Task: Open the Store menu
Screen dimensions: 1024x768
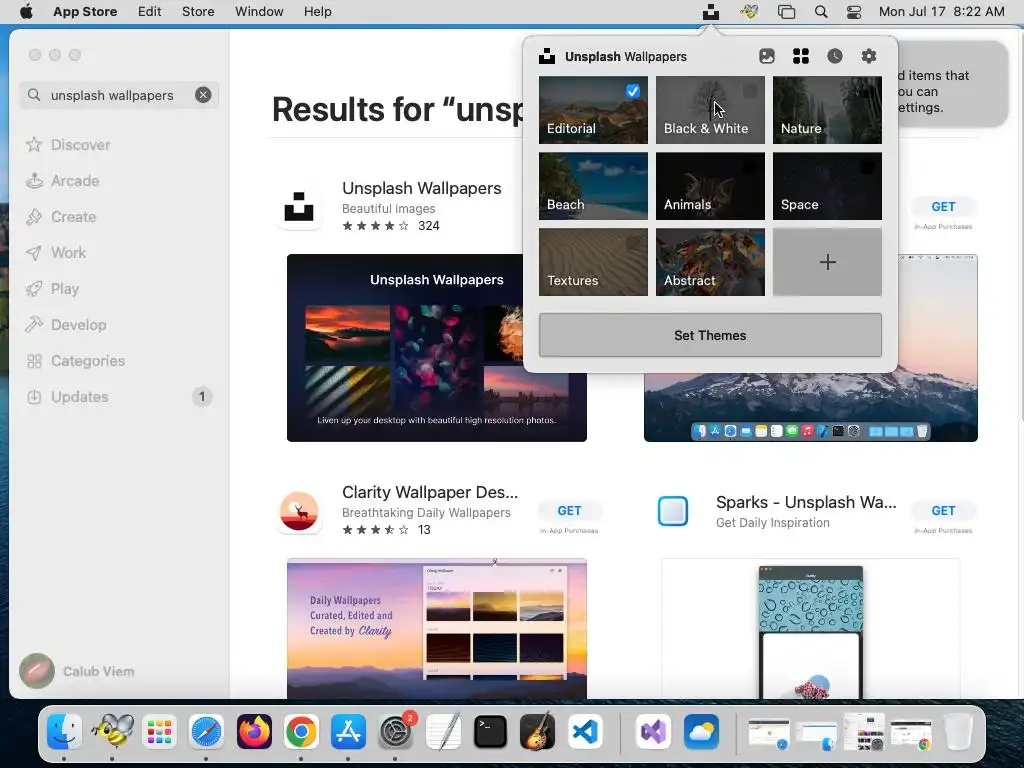Action: [198, 12]
